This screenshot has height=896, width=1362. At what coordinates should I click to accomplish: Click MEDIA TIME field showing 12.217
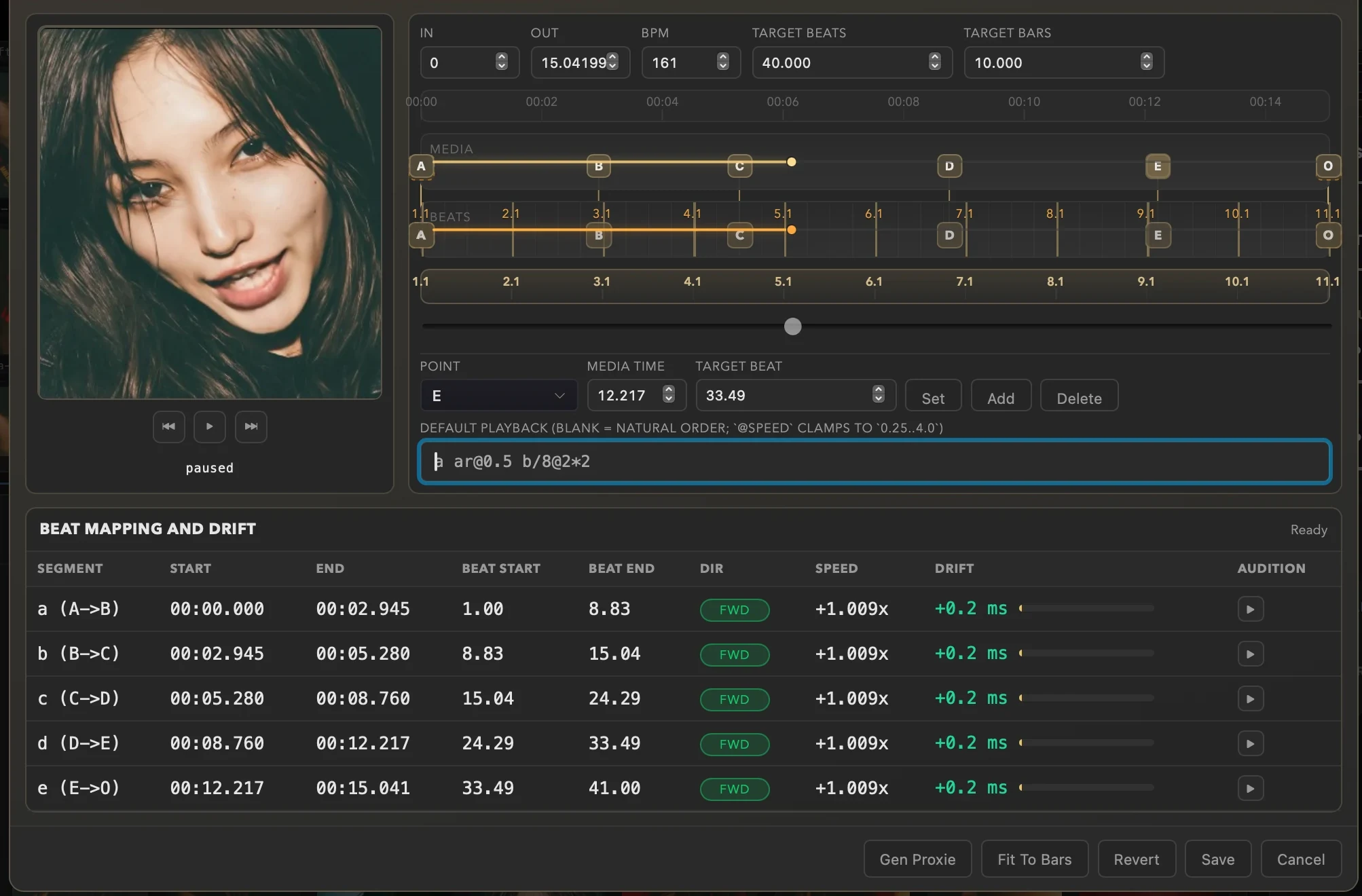click(637, 395)
